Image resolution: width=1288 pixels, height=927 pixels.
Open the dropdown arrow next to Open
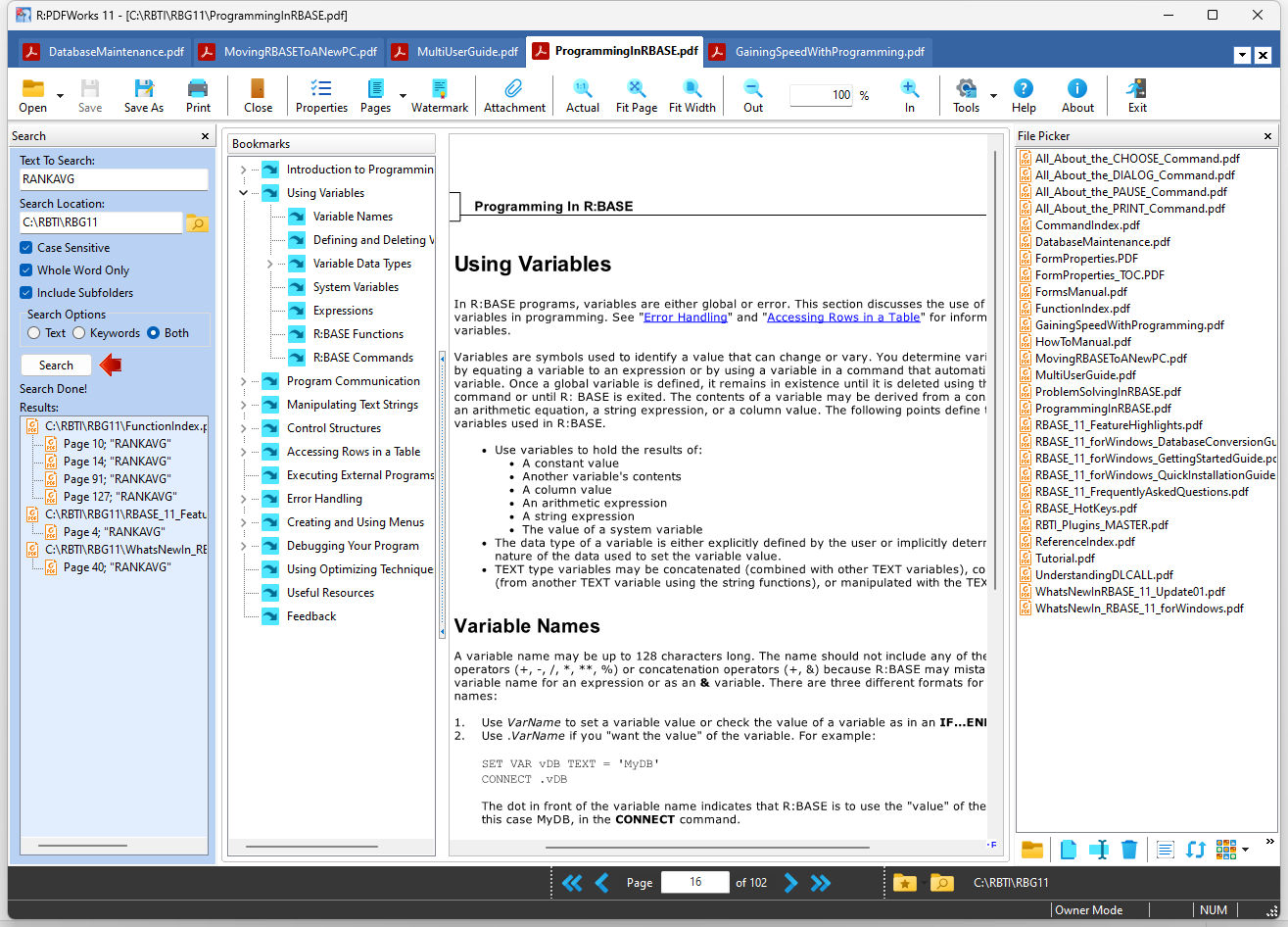click(60, 96)
